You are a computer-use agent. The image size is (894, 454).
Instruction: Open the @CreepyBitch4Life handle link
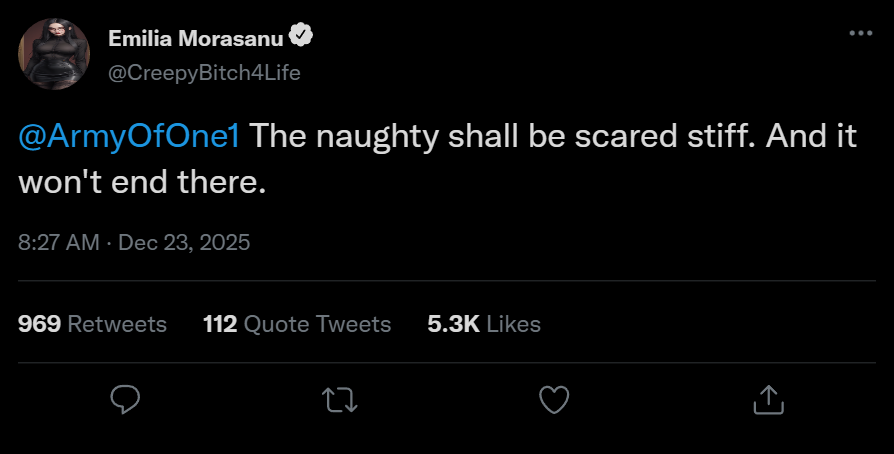(204, 73)
